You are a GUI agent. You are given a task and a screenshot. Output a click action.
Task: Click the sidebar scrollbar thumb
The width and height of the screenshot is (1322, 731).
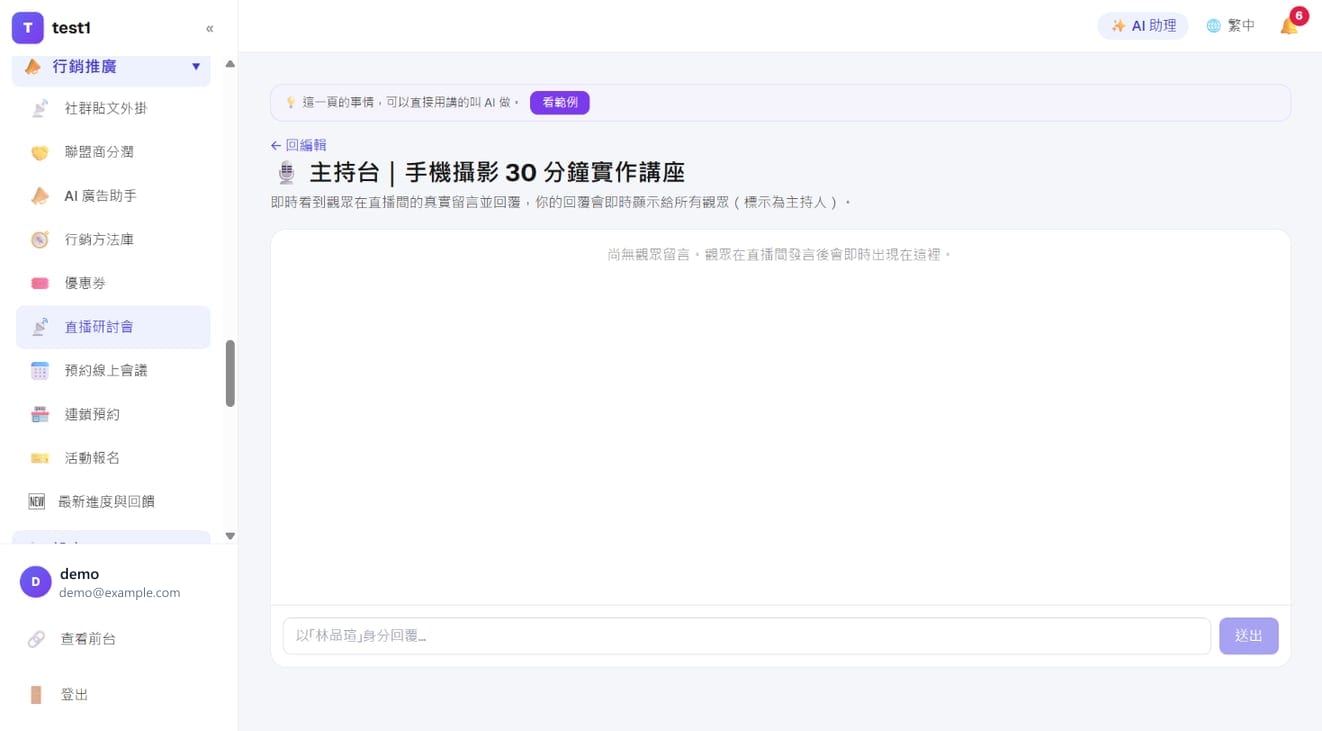click(230, 373)
